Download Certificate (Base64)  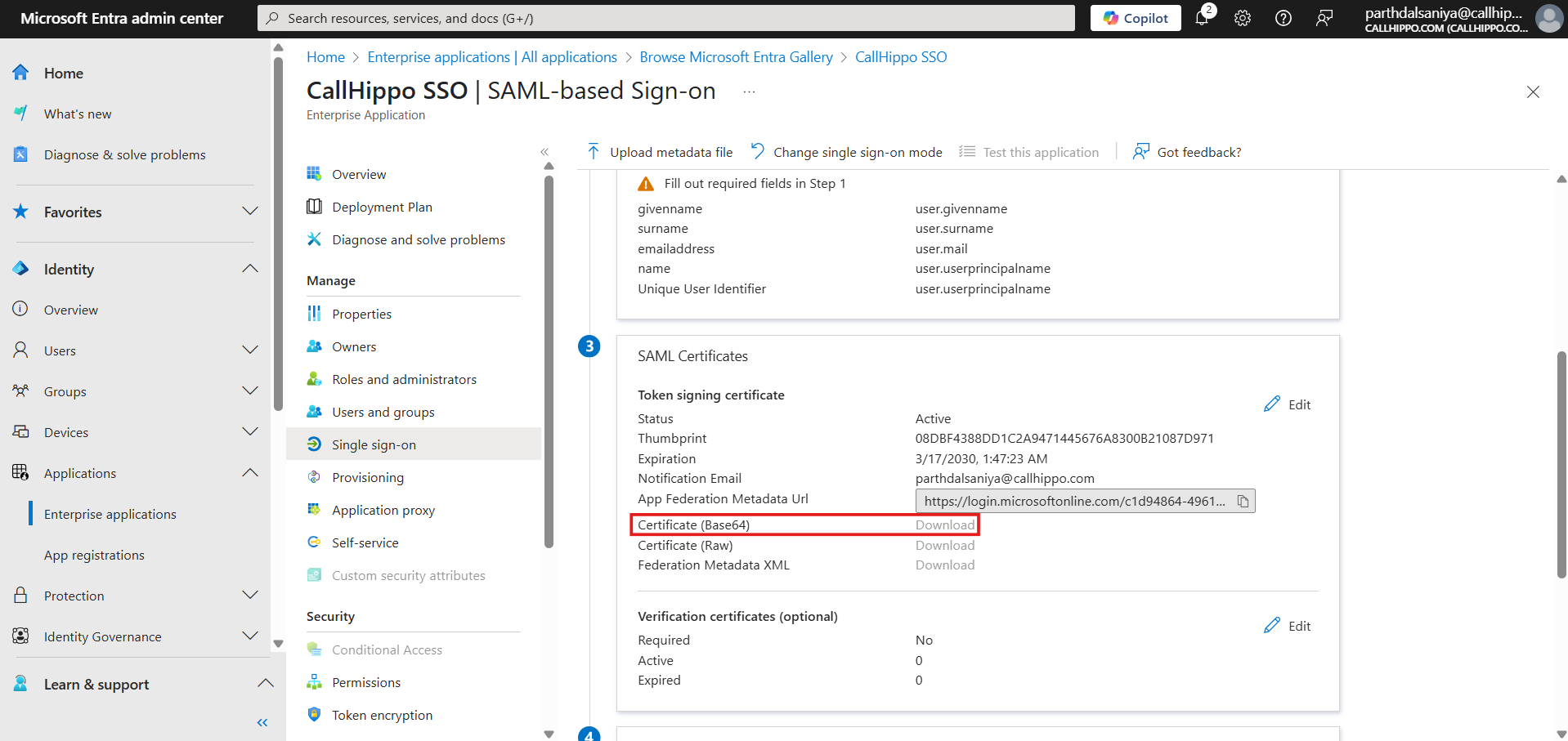(945, 525)
